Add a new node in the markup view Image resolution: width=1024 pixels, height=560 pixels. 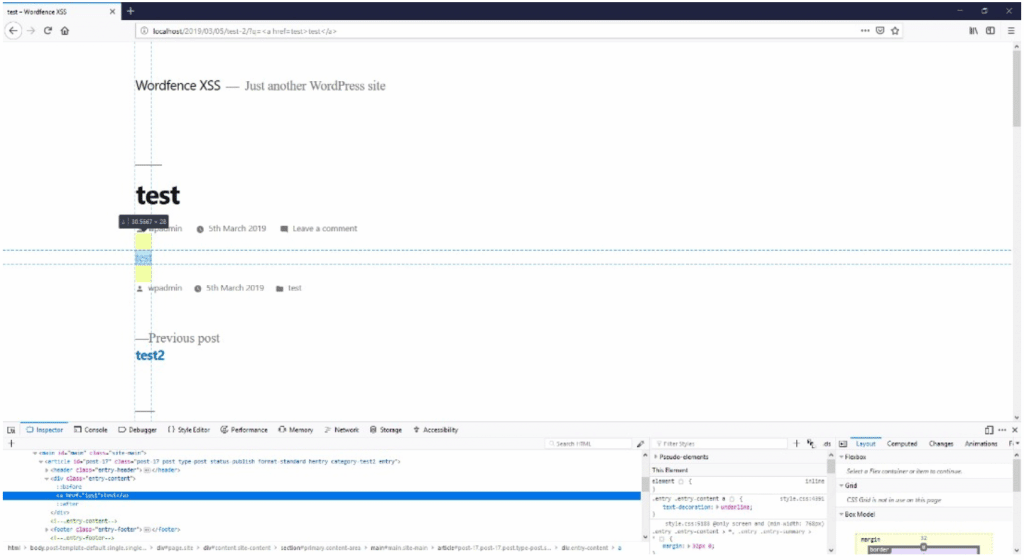pos(11,444)
